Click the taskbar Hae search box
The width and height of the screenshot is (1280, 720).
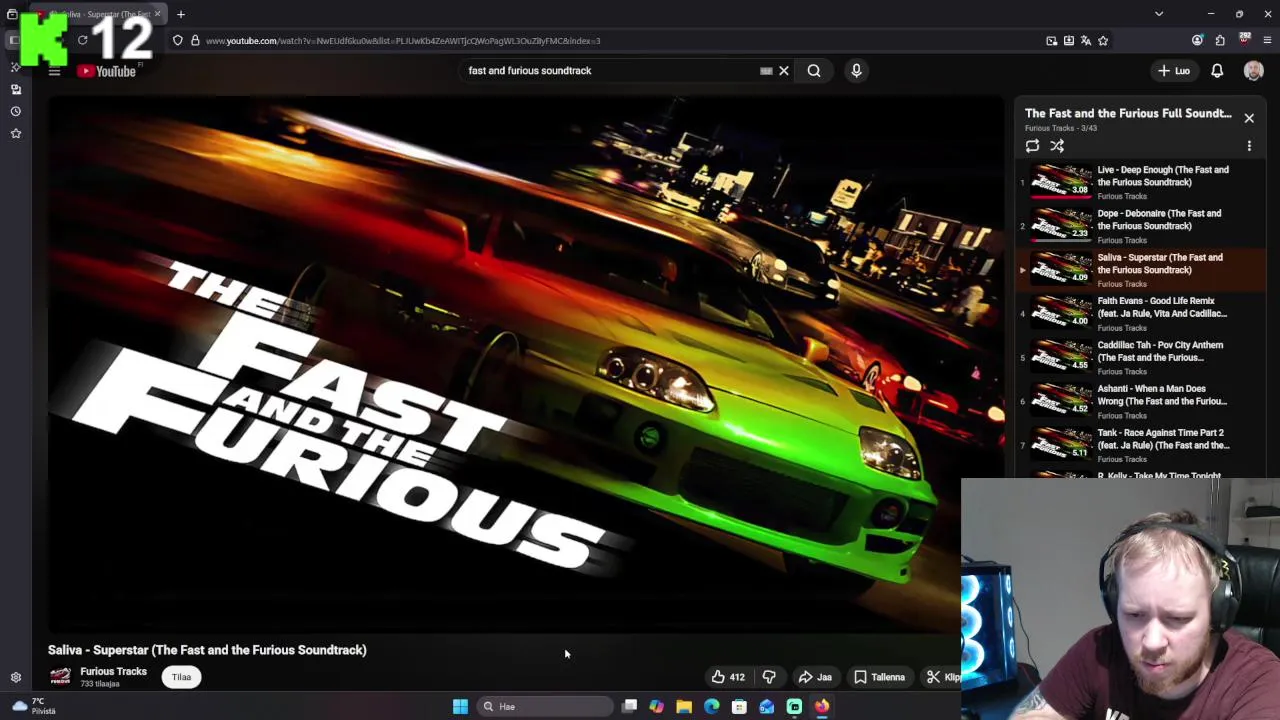[x=546, y=707]
